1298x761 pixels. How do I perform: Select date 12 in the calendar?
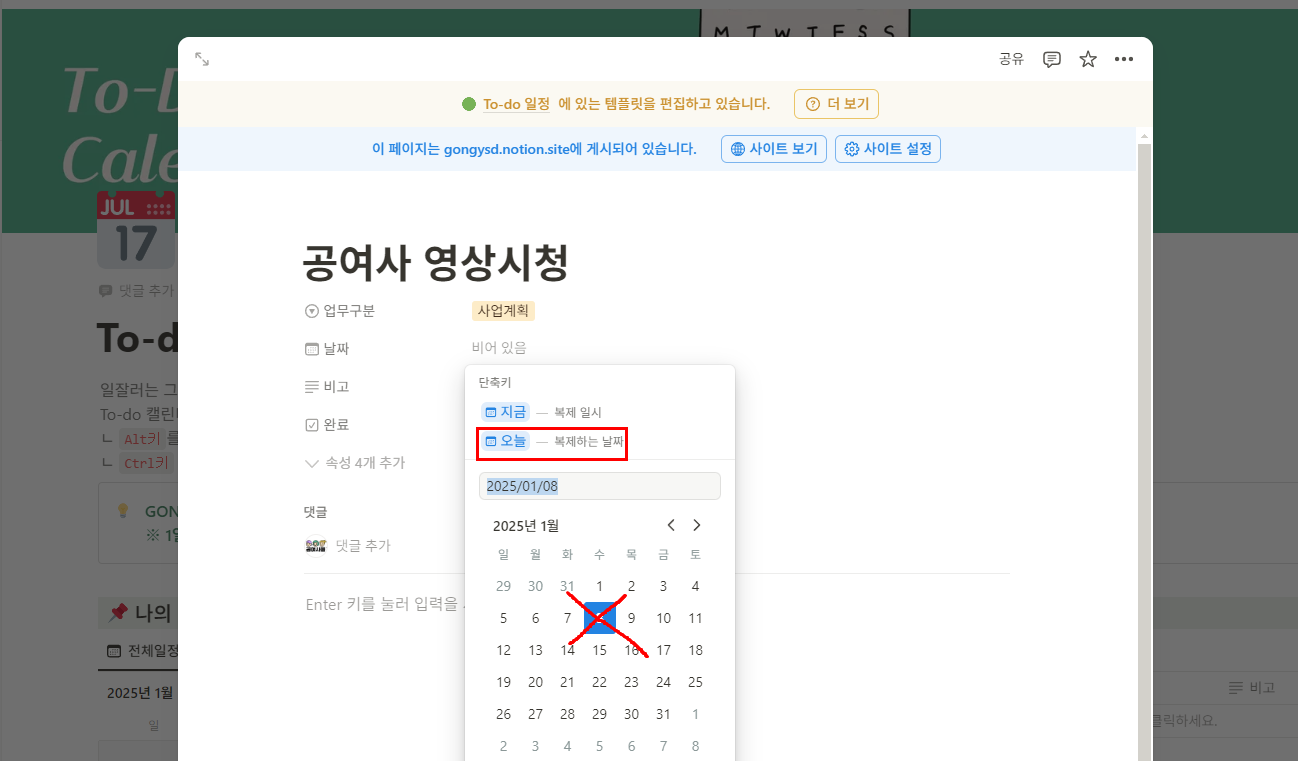[503, 650]
